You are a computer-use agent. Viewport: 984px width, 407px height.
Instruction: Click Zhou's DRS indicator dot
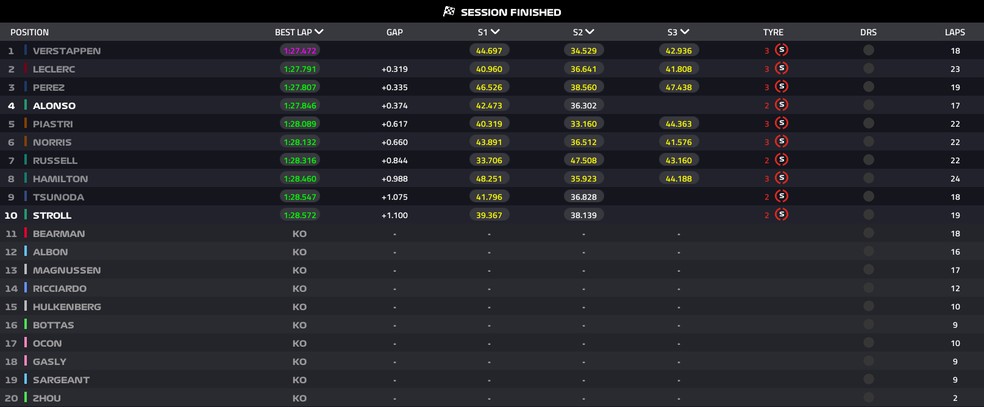pyautogui.click(x=869, y=397)
